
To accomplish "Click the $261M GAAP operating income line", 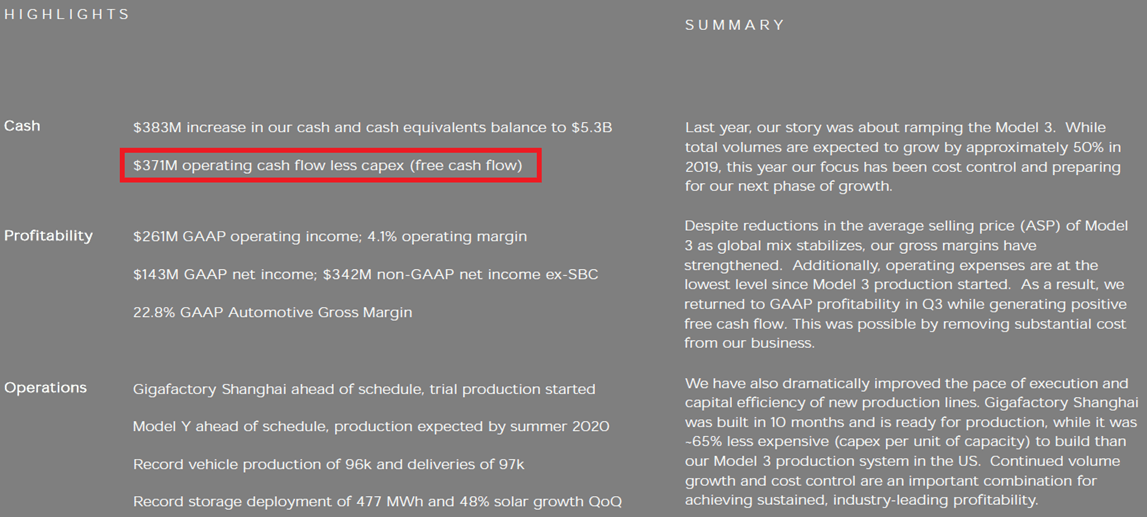I will coord(330,237).
